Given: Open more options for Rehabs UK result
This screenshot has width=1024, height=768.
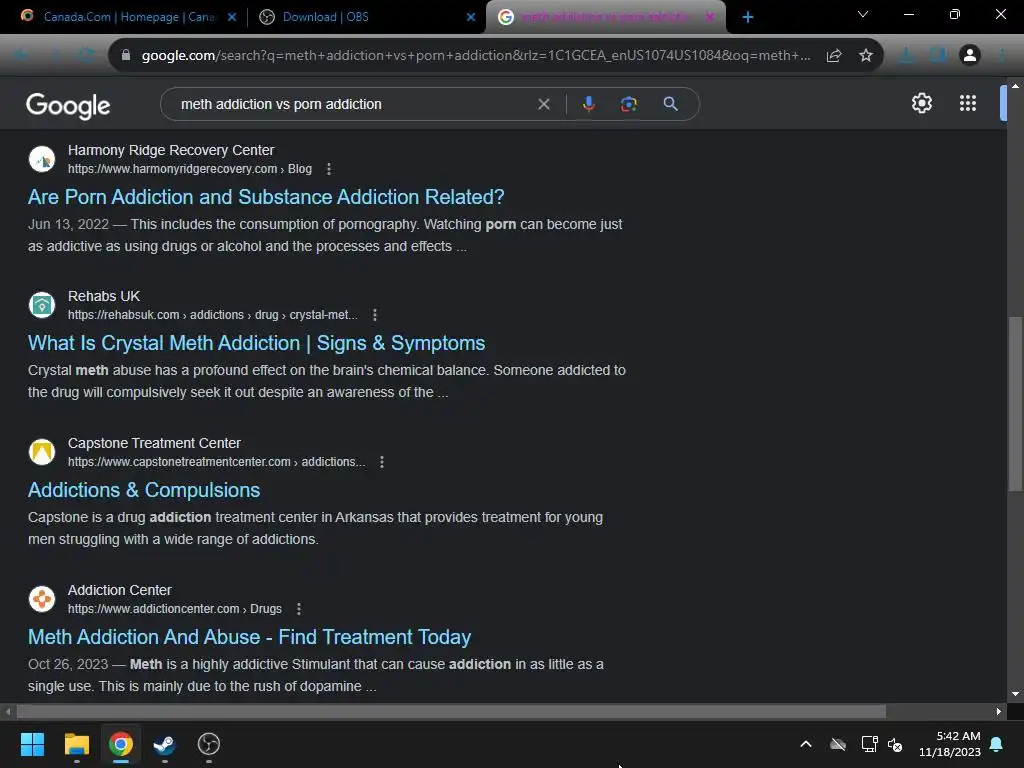Looking at the screenshot, I should pyautogui.click(x=374, y=315).
